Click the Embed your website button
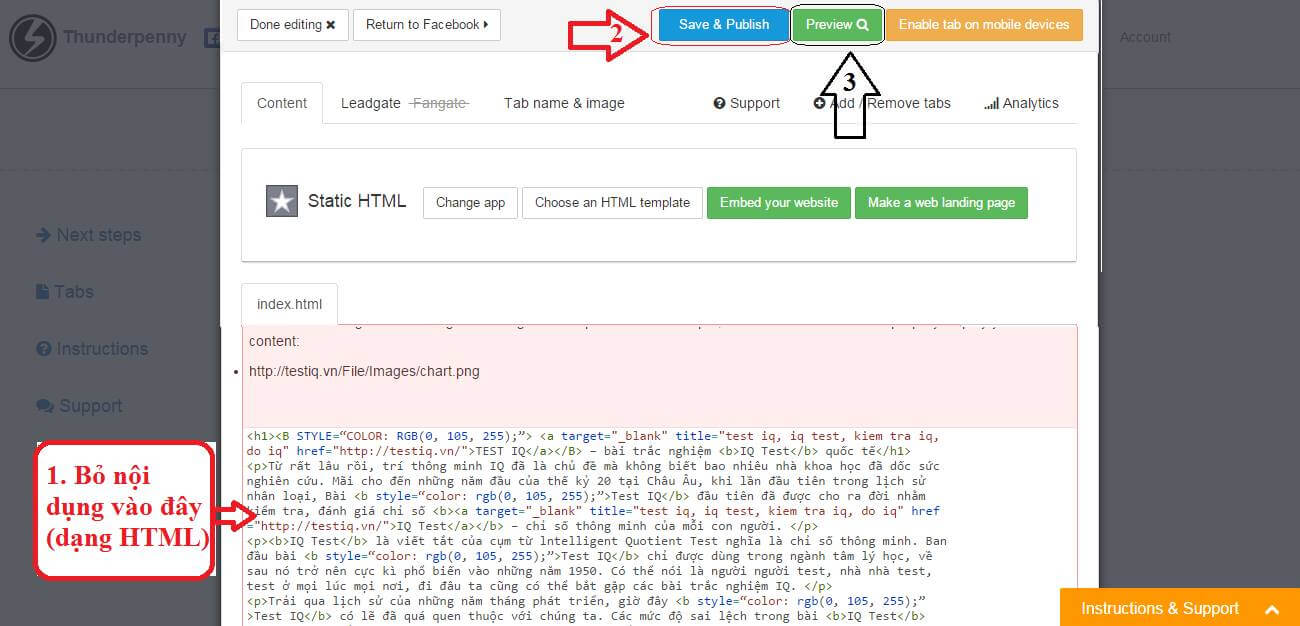The width and height of the screenshot is (1300, 626). point(778,202)
